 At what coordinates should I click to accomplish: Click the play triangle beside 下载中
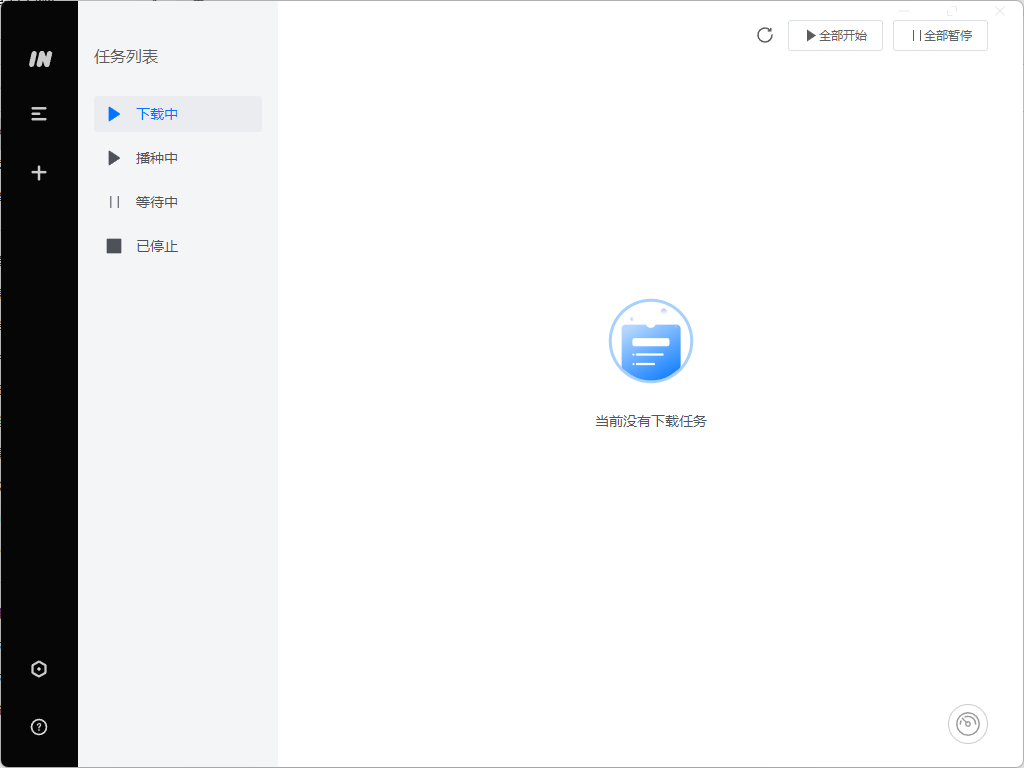coord(113,114)
